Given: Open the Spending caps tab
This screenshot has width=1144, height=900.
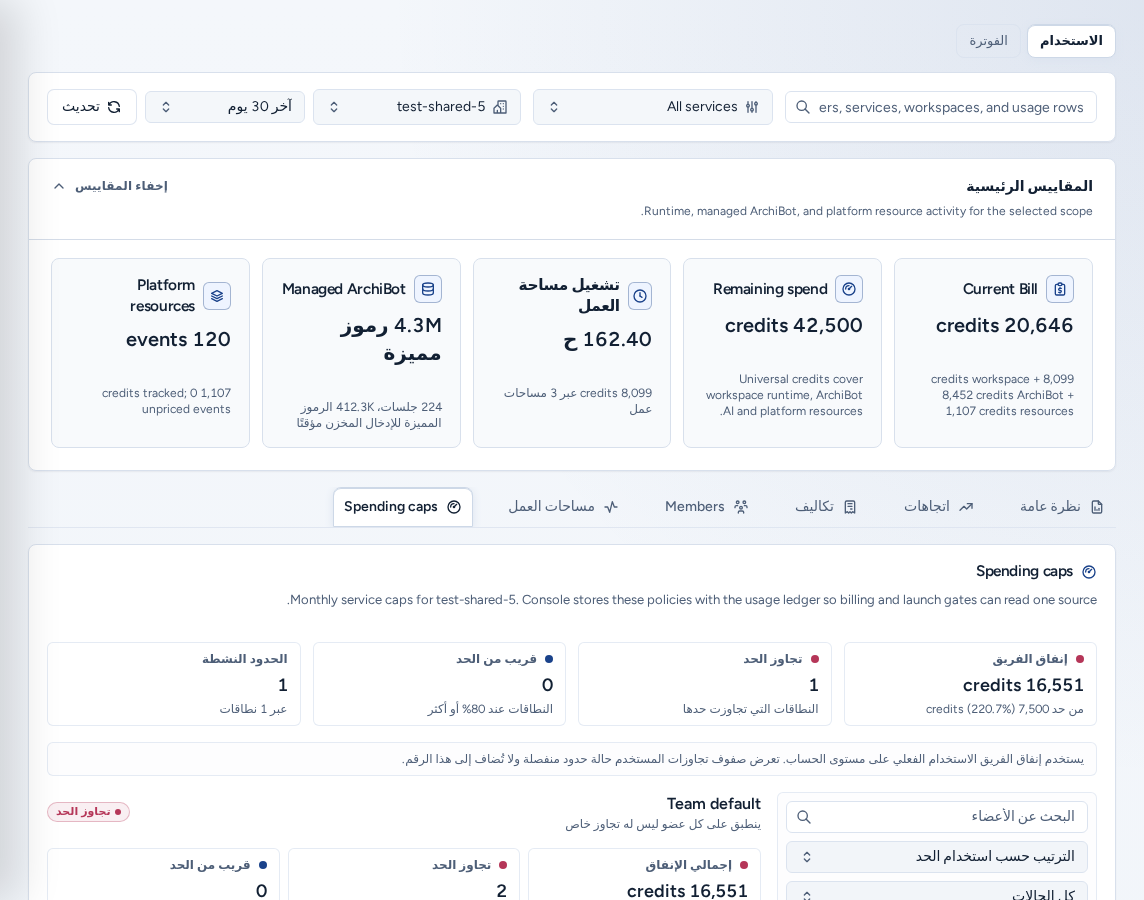Looking at the screenshot, I should (x=403, y=507).
